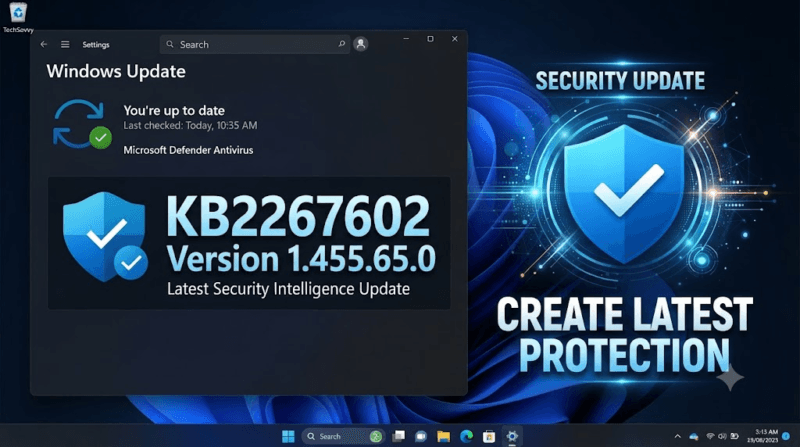Open the notification bell badge in taskbar
The image size is (800, 447).
(786, 436)
